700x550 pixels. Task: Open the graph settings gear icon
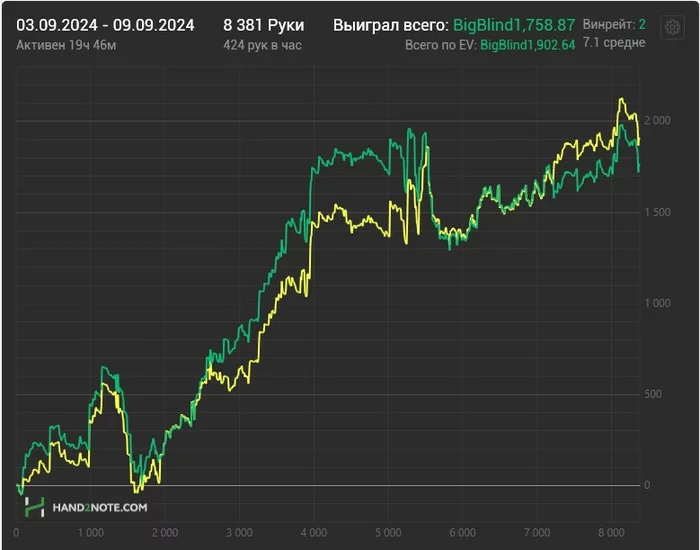tap(672, 27)
